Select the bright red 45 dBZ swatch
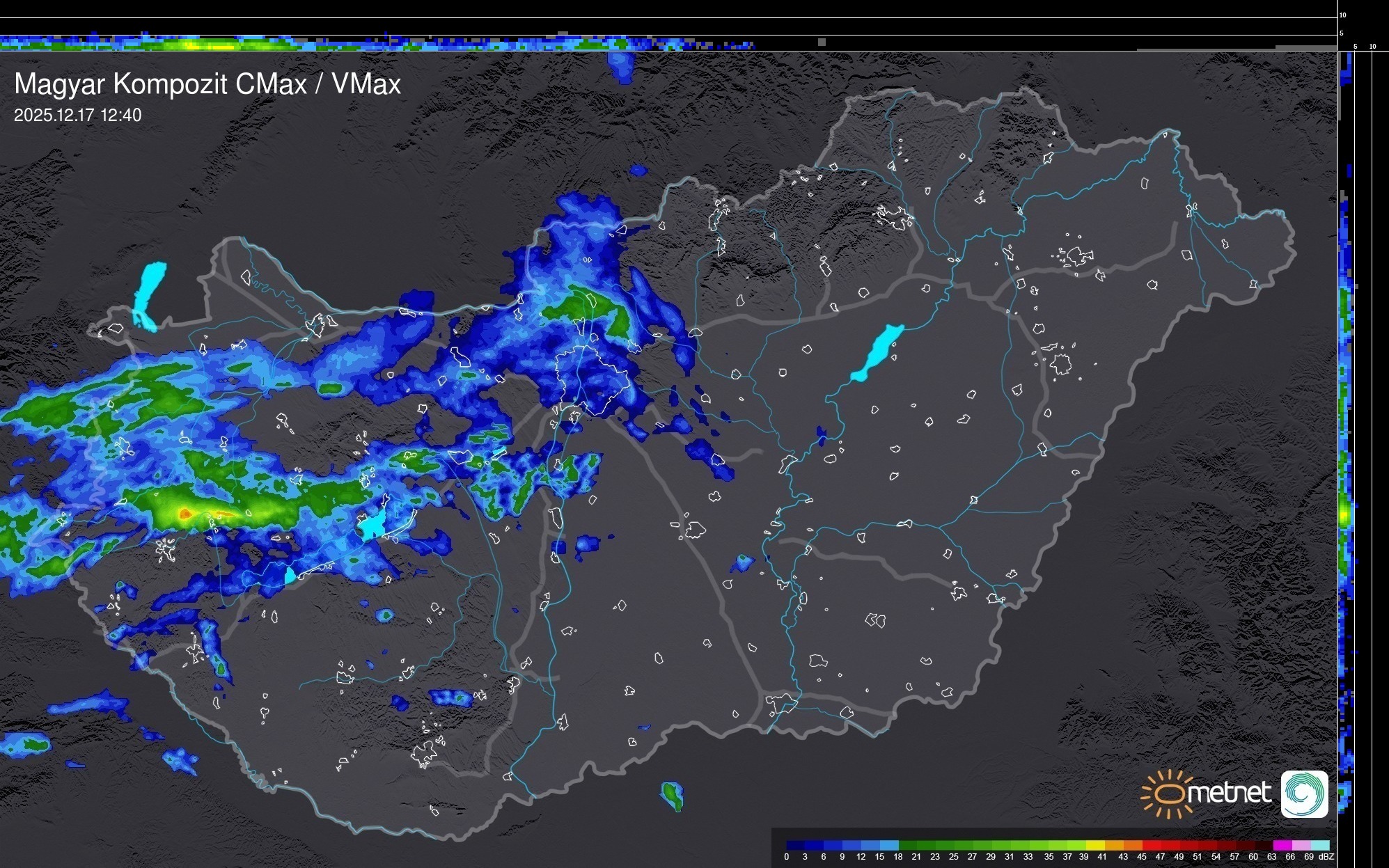 click(x=1152, y=846)
